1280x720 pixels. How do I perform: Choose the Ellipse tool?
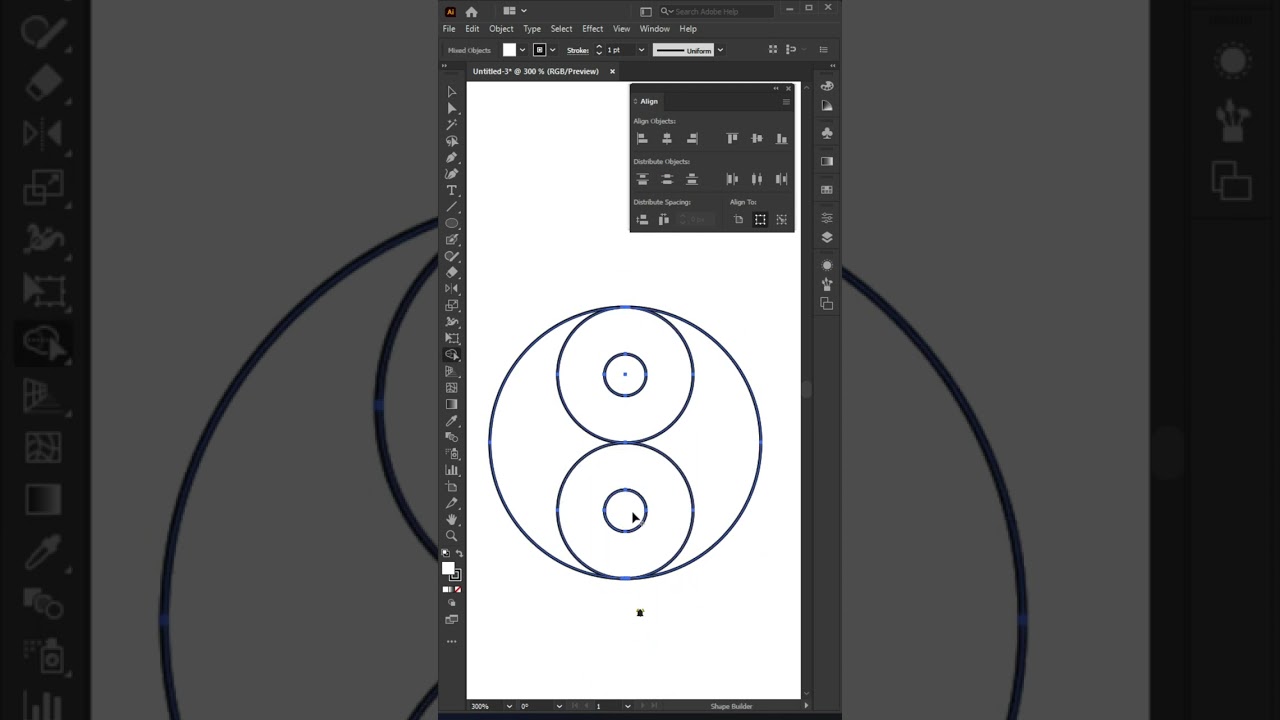[x=451, y=223]
